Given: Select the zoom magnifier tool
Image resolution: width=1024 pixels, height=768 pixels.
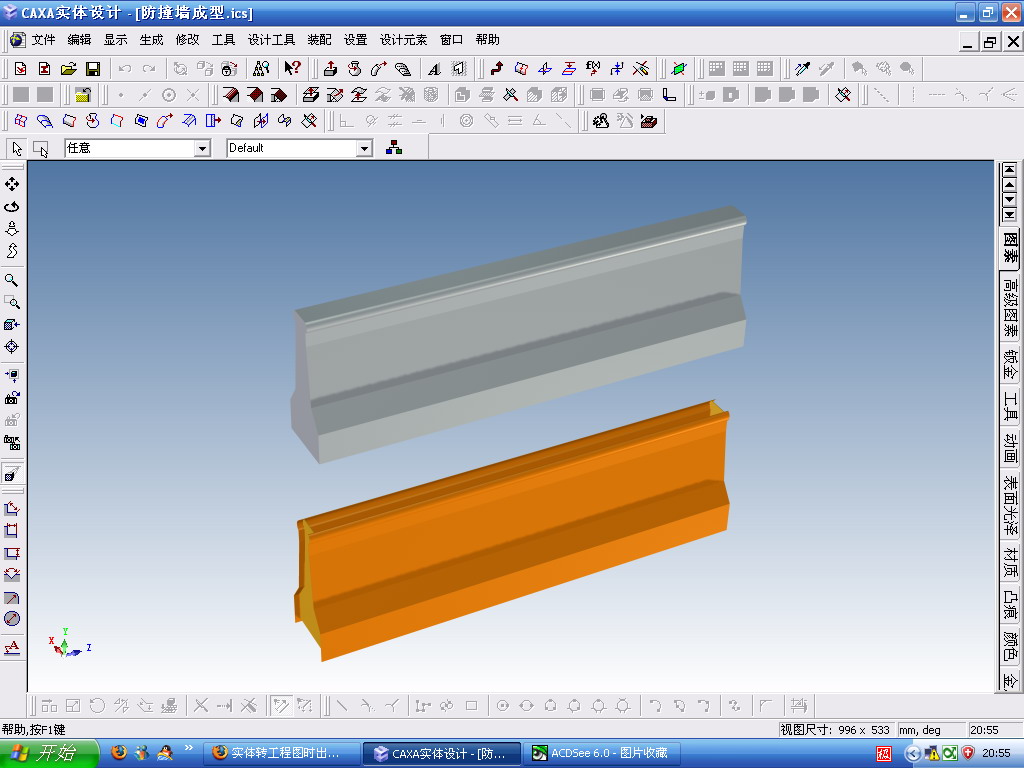Looking at the screenshot, I should pos(12,280).
